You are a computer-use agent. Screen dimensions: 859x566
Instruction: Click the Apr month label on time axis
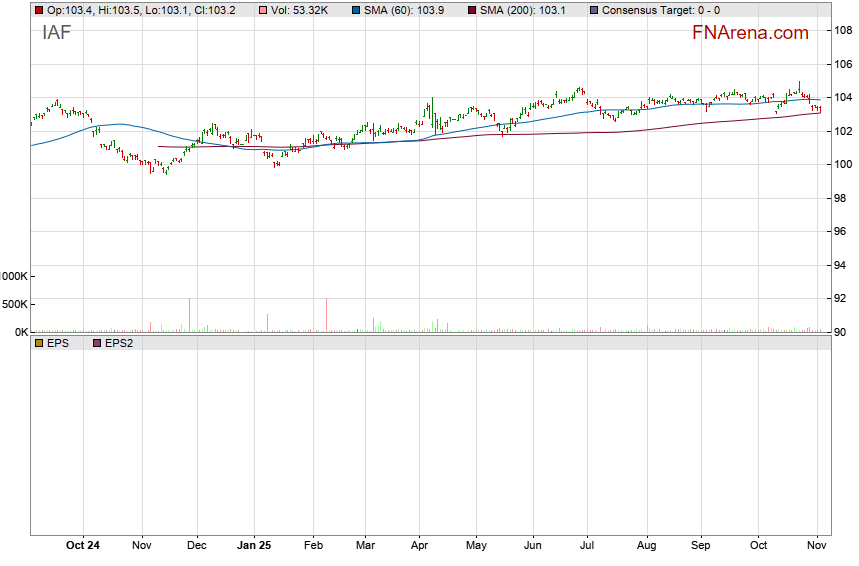click(419, 546)
